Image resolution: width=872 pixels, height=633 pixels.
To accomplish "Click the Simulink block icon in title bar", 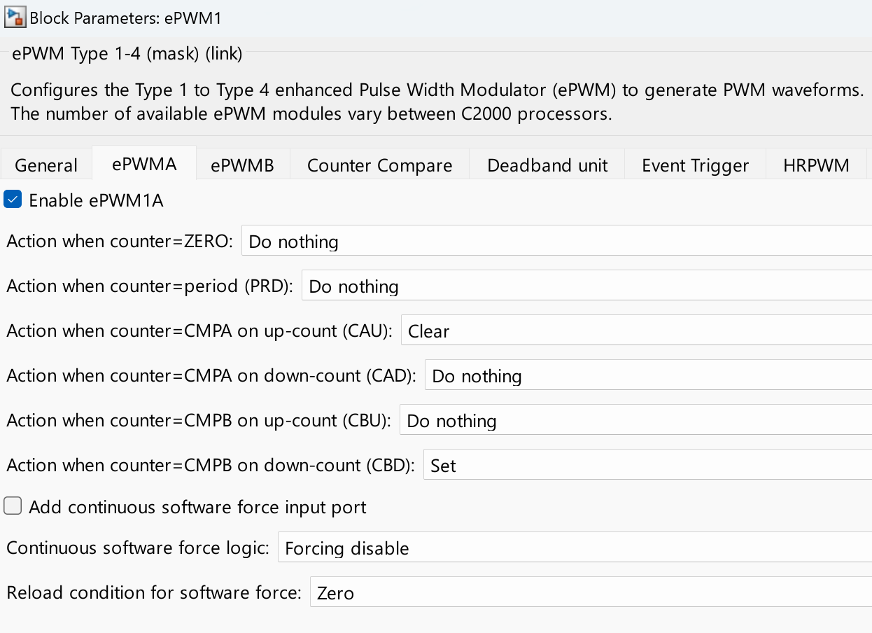I will (x=15, y=17).
